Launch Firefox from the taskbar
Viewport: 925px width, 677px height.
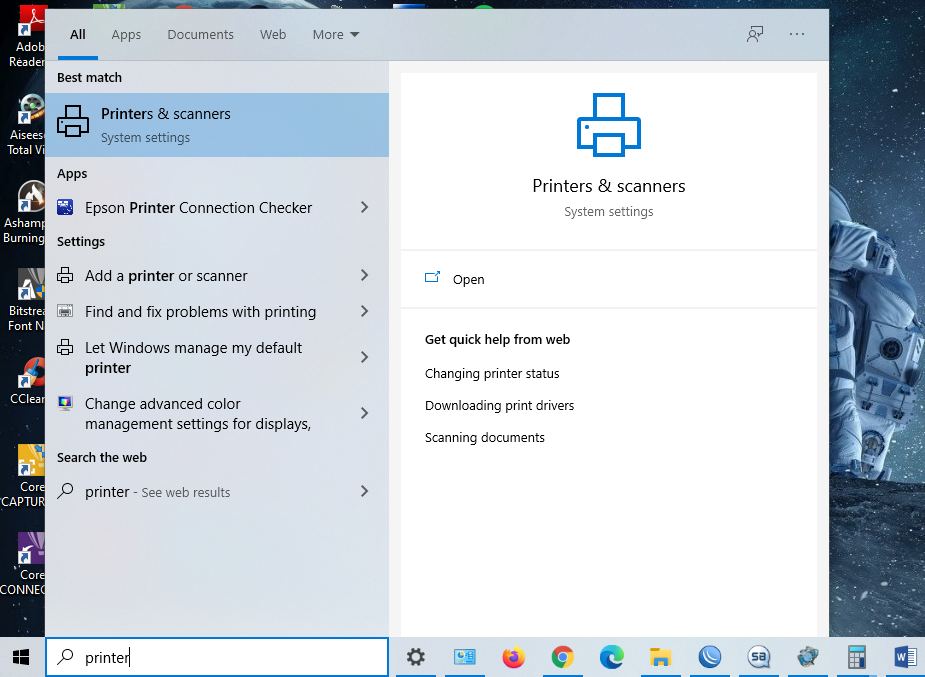pyautogui.click(x=514, y=657)
